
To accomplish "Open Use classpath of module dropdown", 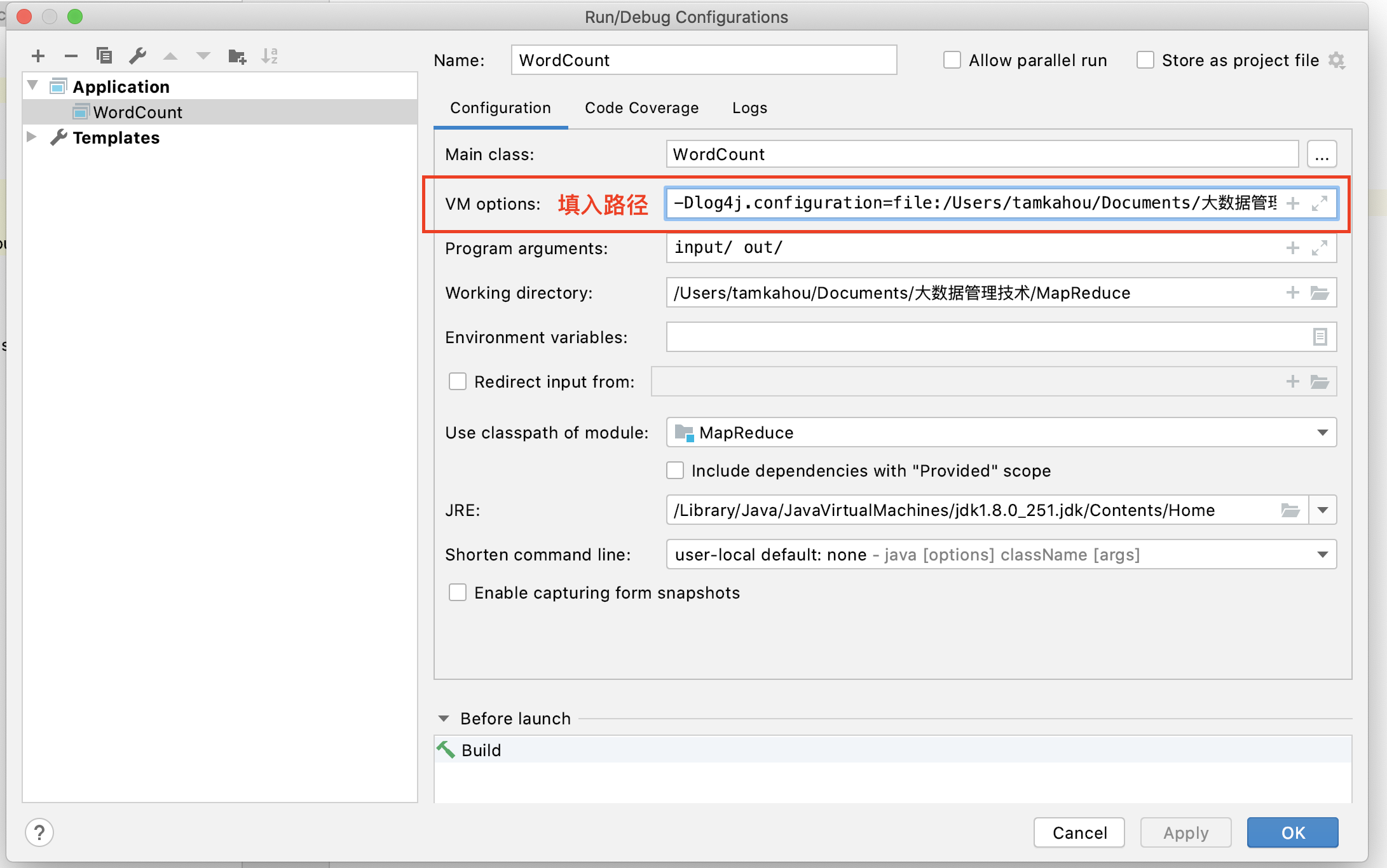I will (1323, 433).
